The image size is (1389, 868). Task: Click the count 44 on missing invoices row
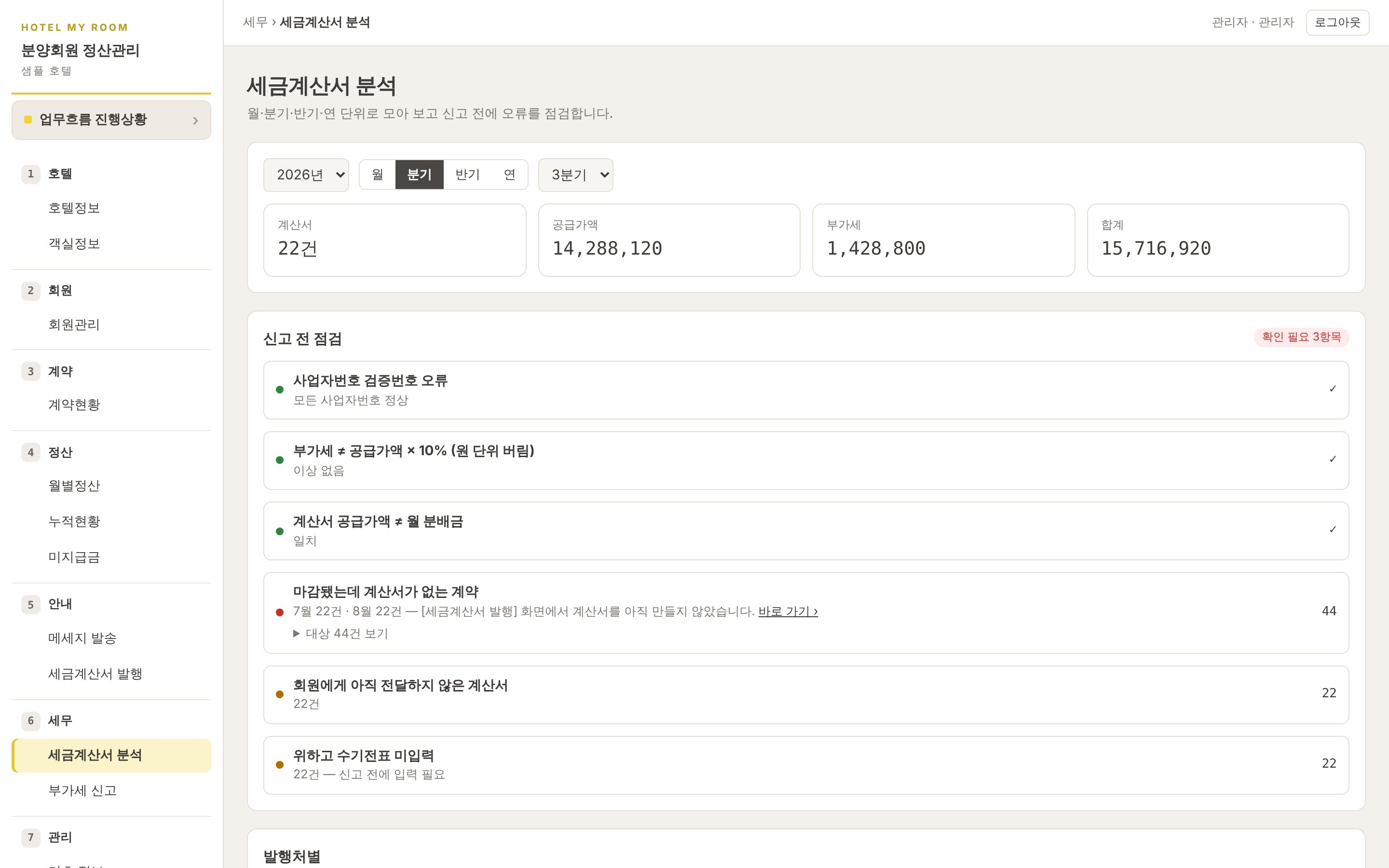1329,611
